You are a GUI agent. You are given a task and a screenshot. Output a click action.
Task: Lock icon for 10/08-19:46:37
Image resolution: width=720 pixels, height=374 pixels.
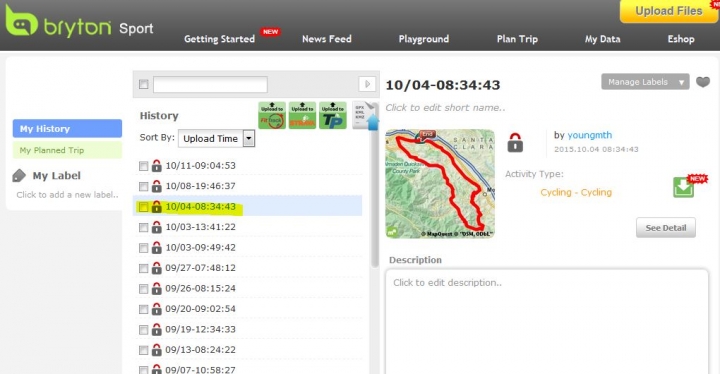[157, 186]
